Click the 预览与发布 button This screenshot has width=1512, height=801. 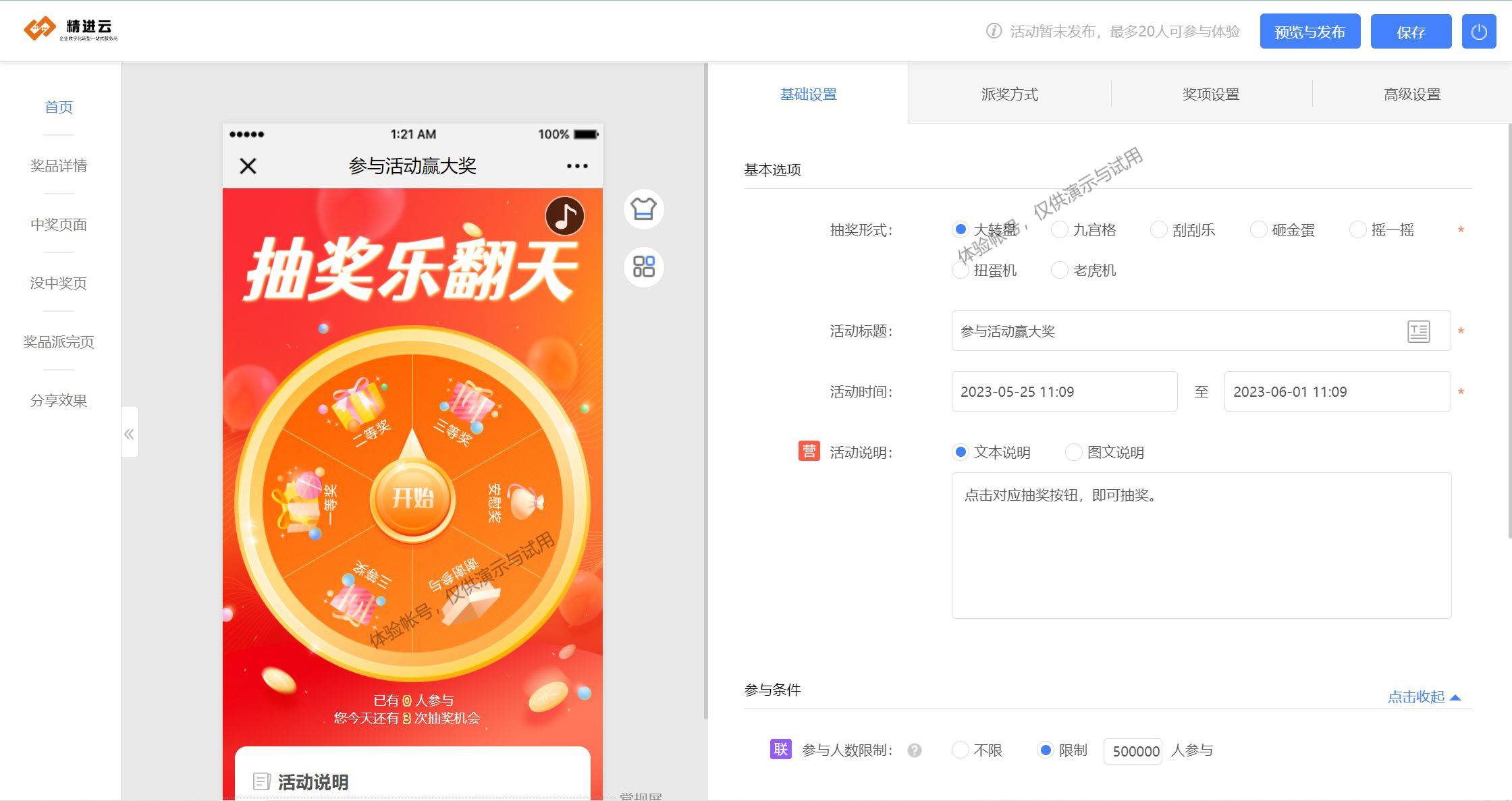point(1309,32)
